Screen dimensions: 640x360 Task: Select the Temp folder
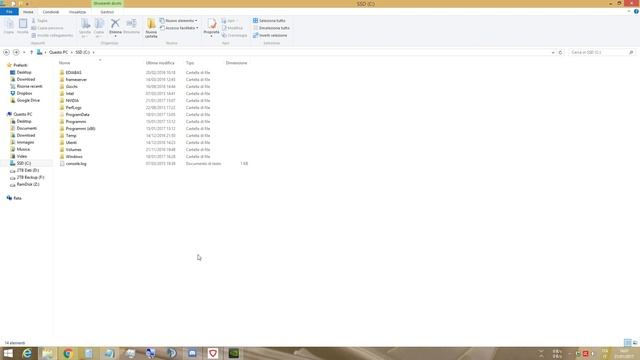(x=71, y=136)
